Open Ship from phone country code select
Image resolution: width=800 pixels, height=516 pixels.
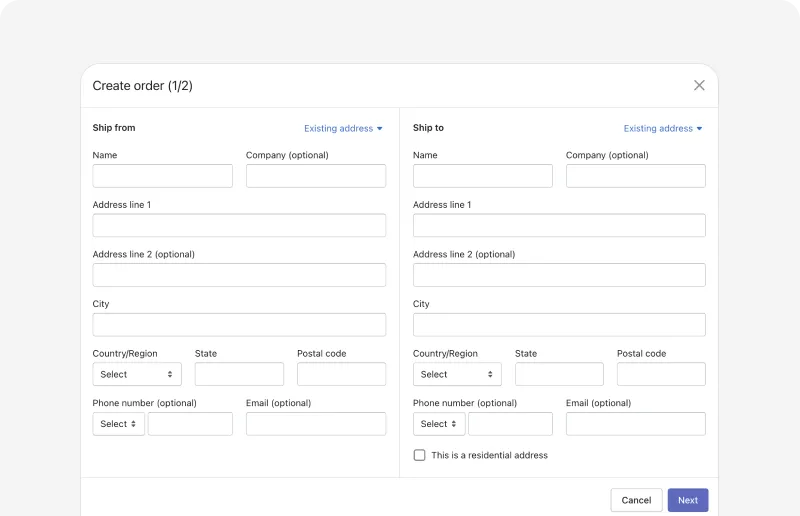pos(118,424)
